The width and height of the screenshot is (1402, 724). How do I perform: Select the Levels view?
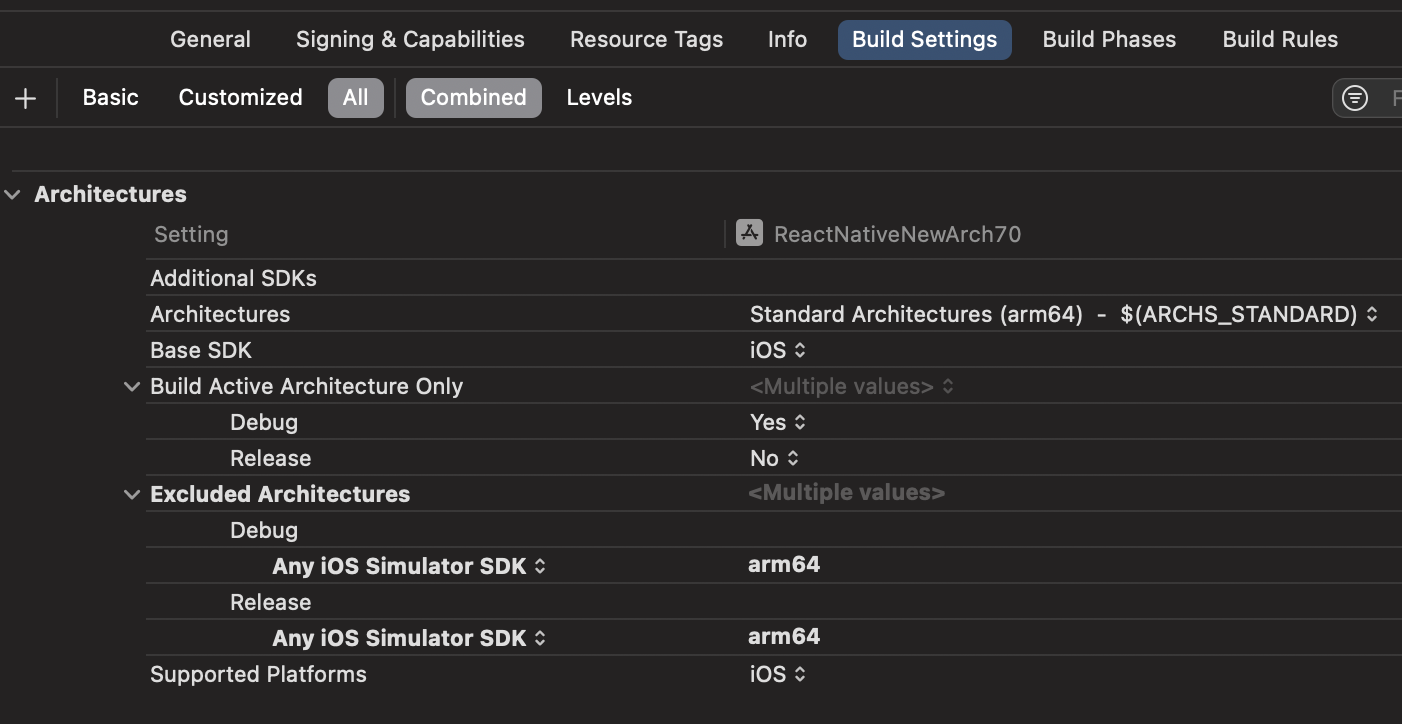point(599,97)
